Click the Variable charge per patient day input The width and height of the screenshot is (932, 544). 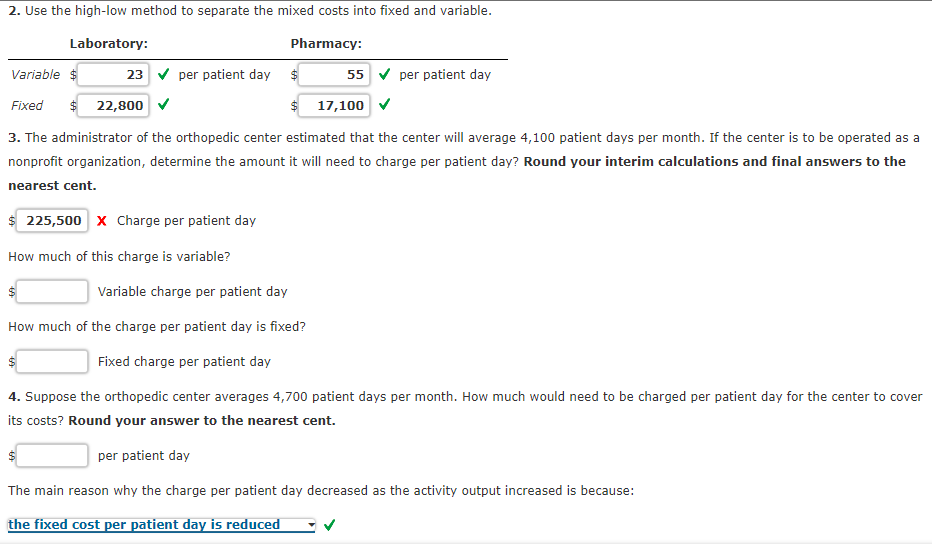(52, 291)
